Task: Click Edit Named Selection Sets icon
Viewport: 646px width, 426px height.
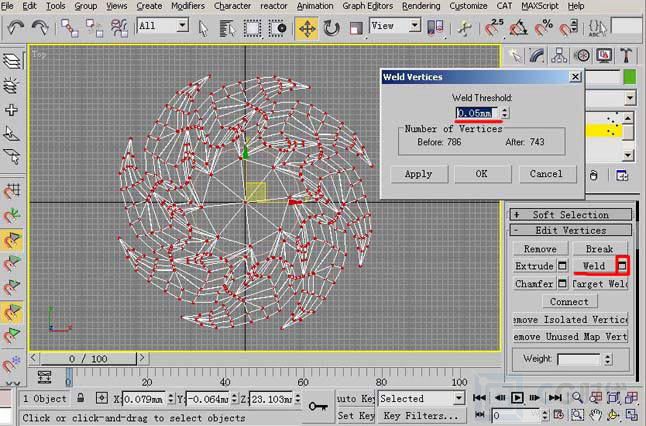Action: (597, 28)
